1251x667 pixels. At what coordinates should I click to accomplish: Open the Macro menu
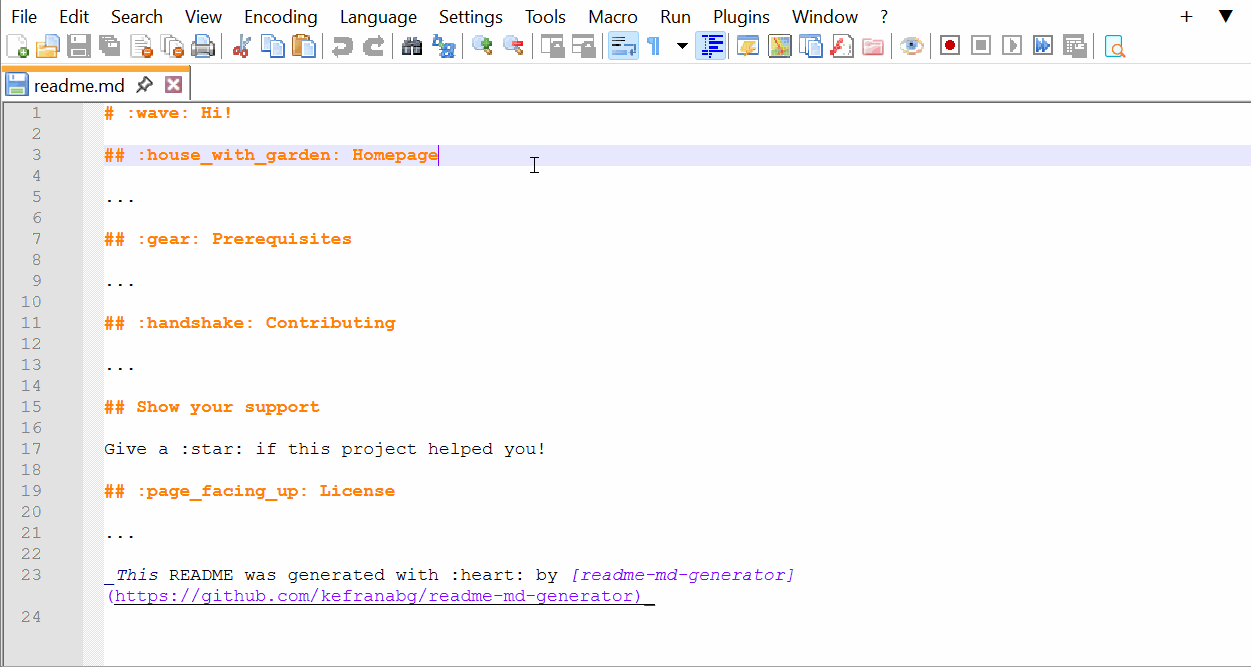click(x=613, y=17)
